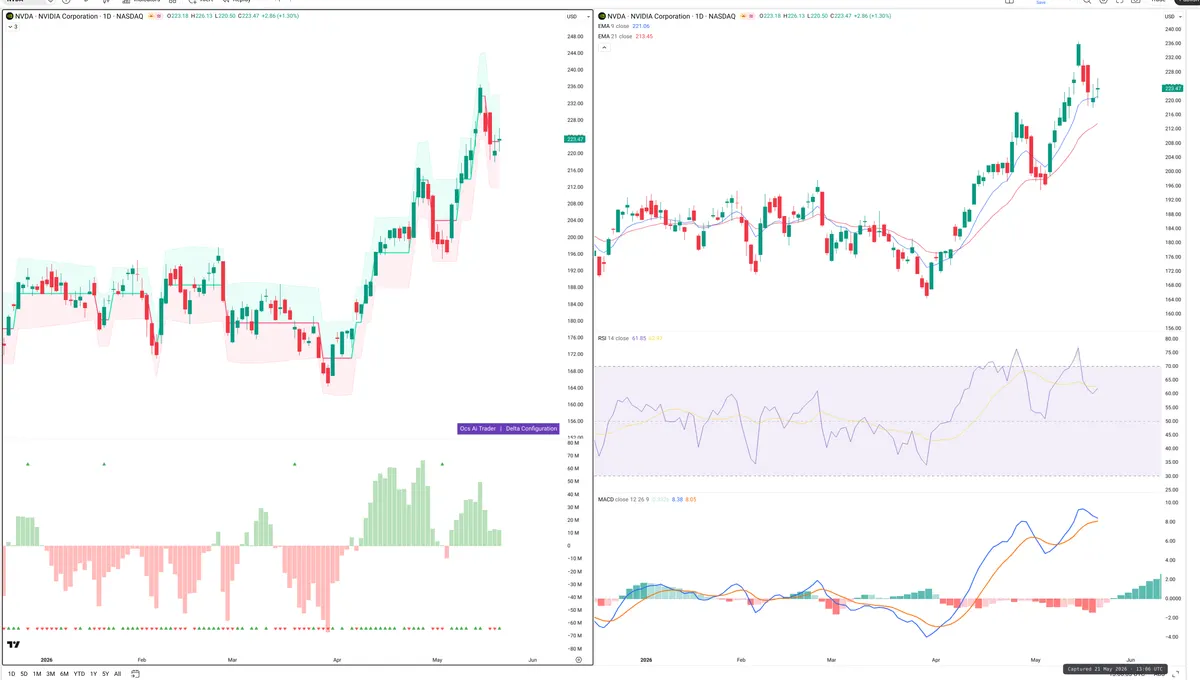Click the 10.00 label on MACD axis
The width and height of the screenshot is (1200, 680).
coord(1173,503)
